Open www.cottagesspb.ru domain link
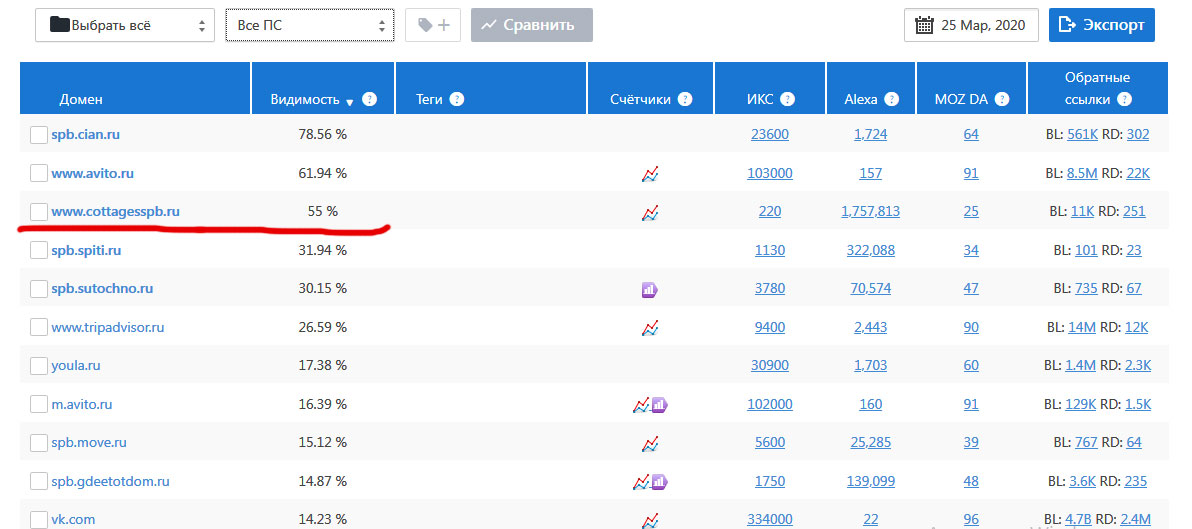Screen dimensions: 1192x529 pos(116,211)
